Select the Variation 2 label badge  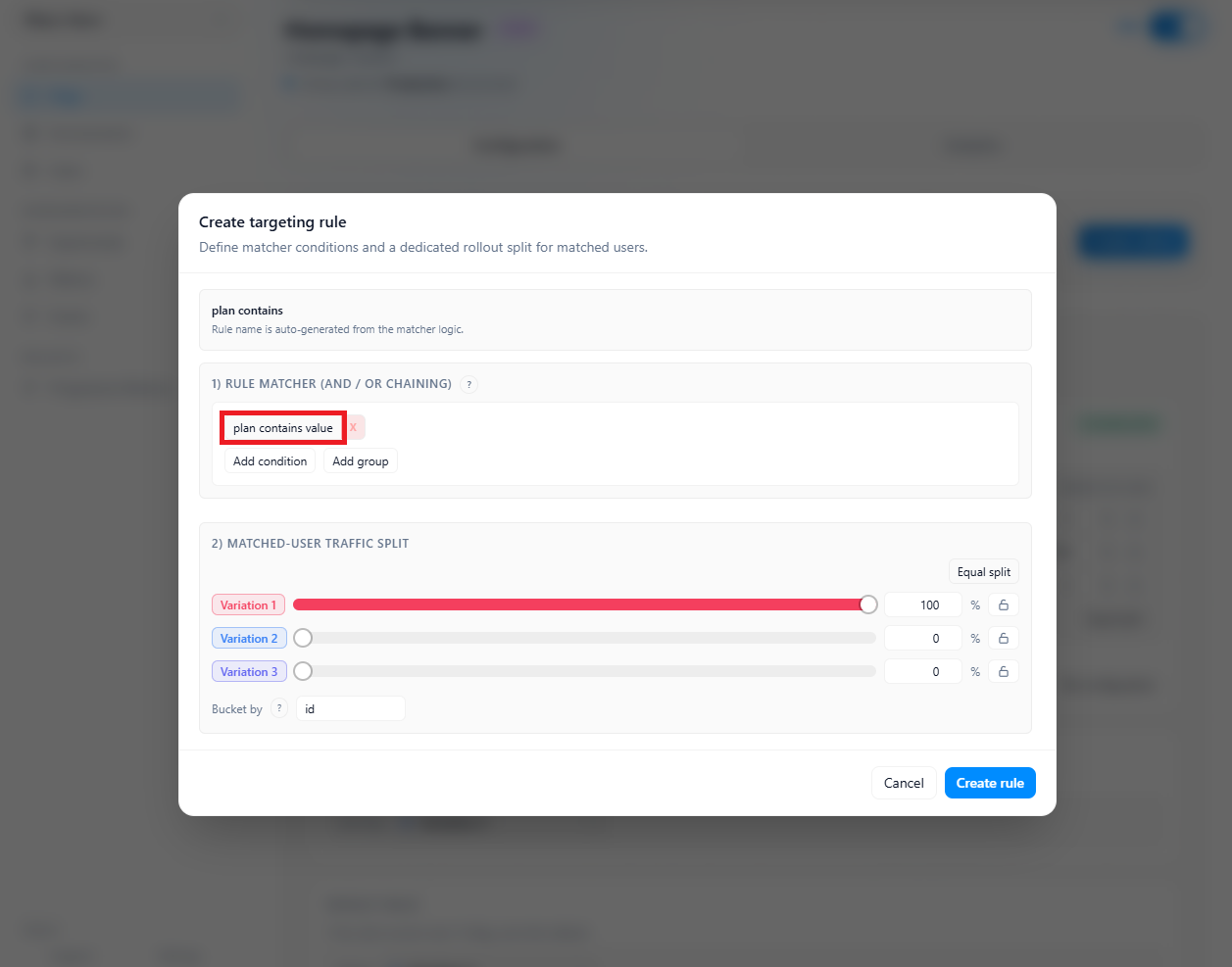(x=249, y=638)
